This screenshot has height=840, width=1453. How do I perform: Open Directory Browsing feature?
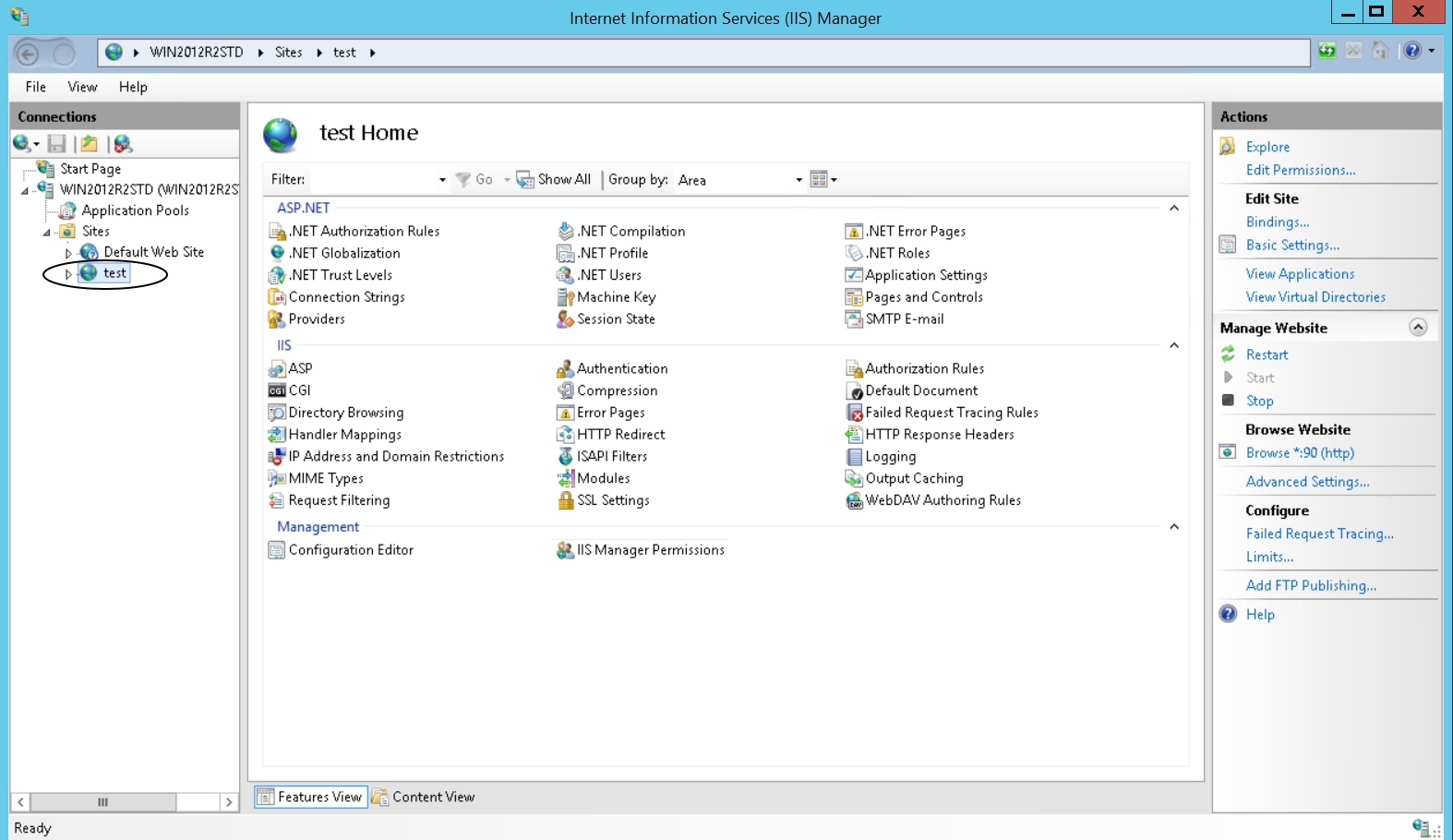click(336, 413)
